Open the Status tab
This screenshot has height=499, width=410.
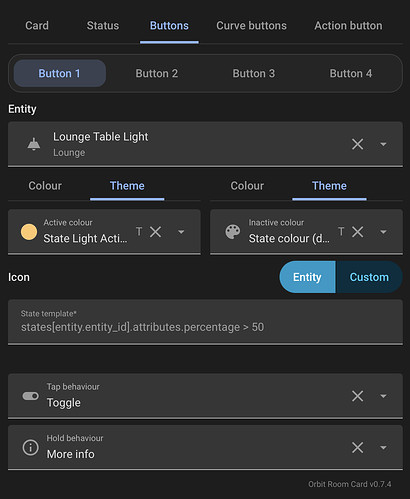103,26
